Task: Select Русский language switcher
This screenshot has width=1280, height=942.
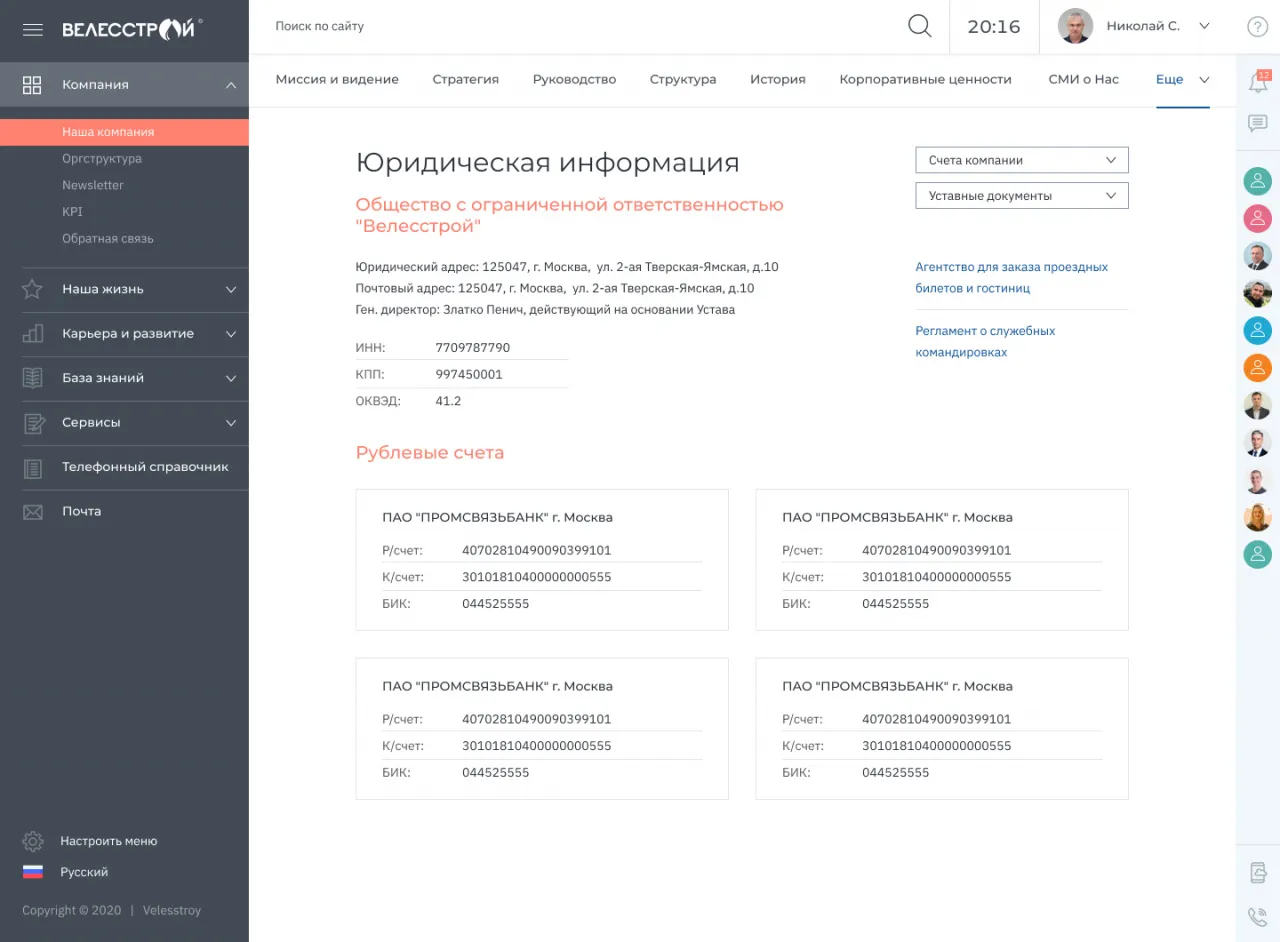Action: pyautogui.click(x=84, y=872)
